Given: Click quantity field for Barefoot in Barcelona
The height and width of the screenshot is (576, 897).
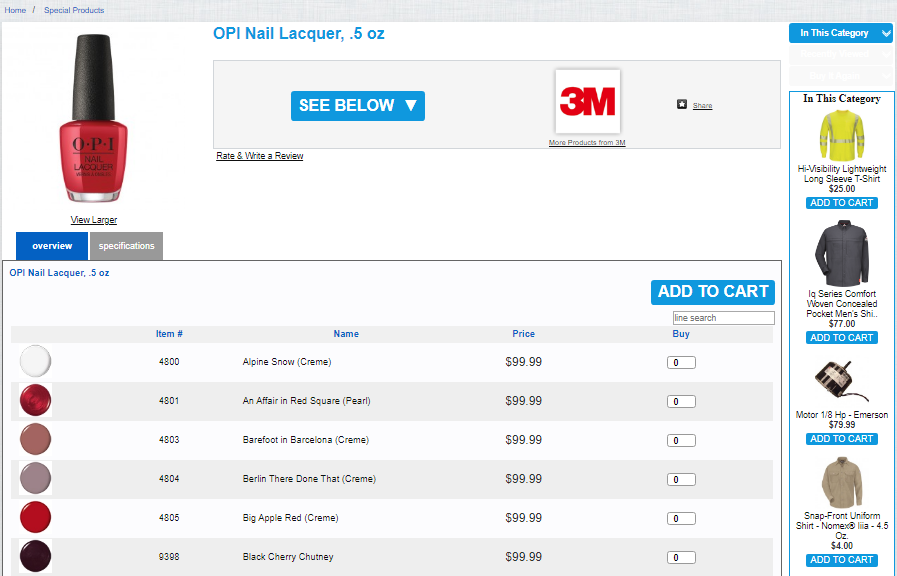Looking at the screenshot, I should (x=681, y=440).
